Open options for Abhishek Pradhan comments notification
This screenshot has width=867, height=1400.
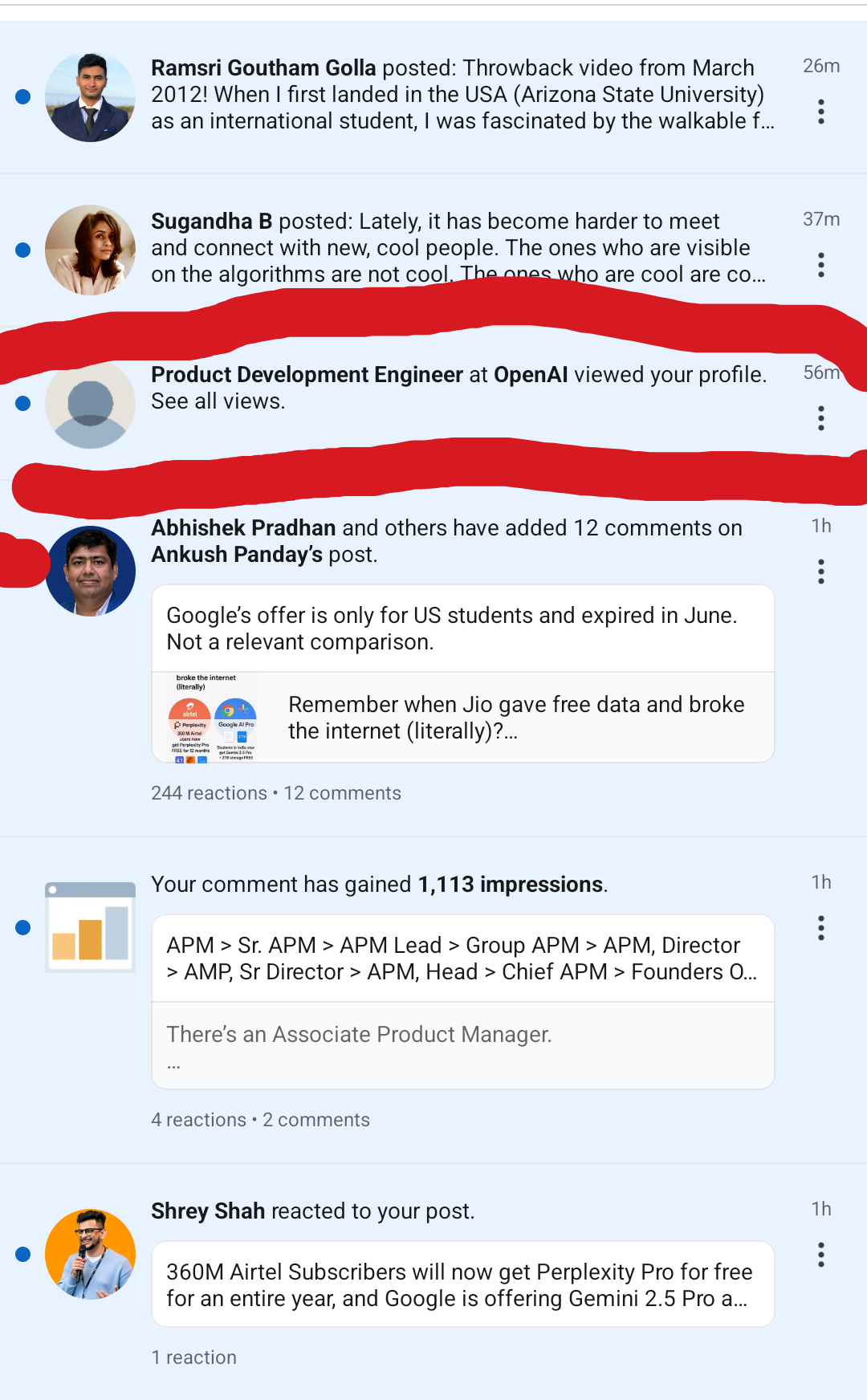(820, 572)
